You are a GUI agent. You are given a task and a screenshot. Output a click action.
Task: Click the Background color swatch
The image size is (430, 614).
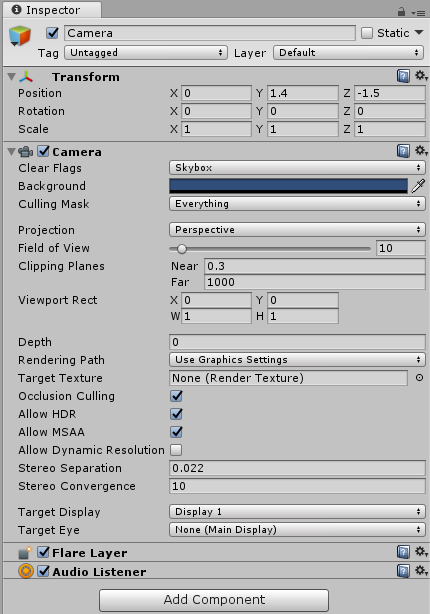pos(288,186)
